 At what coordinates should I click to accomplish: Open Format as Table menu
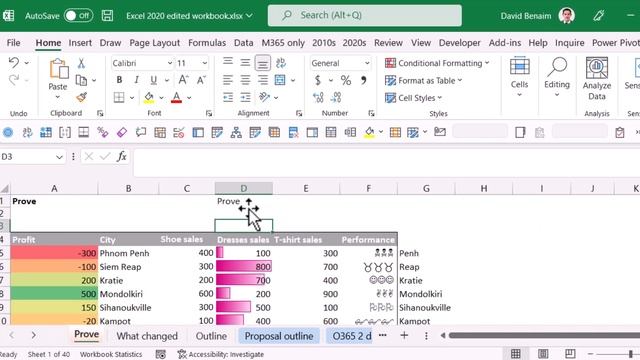(x=424, y=80)
